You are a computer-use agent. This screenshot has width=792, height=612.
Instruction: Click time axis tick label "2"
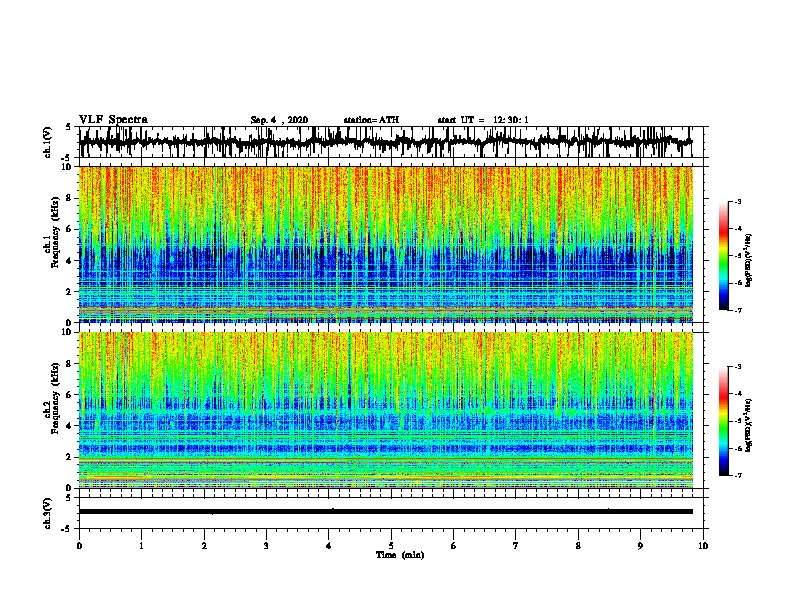pos(204,546)
